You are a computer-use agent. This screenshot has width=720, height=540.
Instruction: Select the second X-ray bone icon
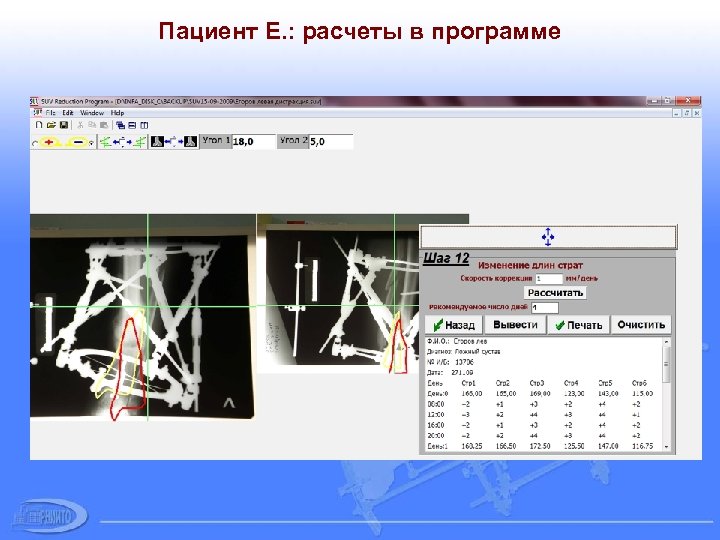[191, 142]
